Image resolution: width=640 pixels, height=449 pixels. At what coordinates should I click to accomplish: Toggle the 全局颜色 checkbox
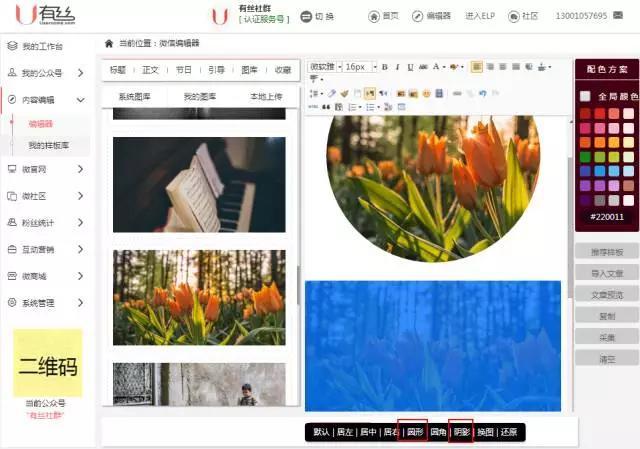coord(585,96)
